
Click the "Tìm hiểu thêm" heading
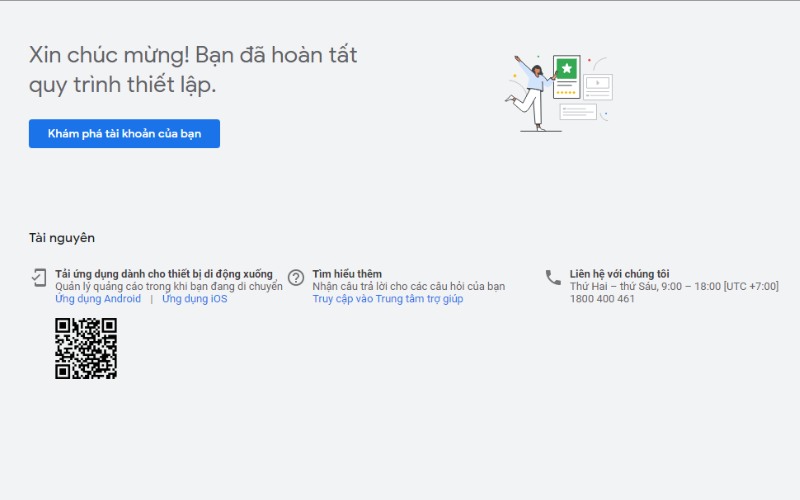[x=347, y=274]
